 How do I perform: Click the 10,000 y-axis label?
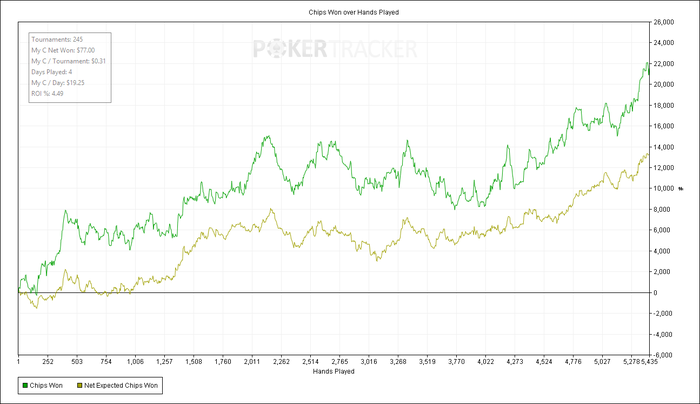pyautogui.click(x=664, y=188)
